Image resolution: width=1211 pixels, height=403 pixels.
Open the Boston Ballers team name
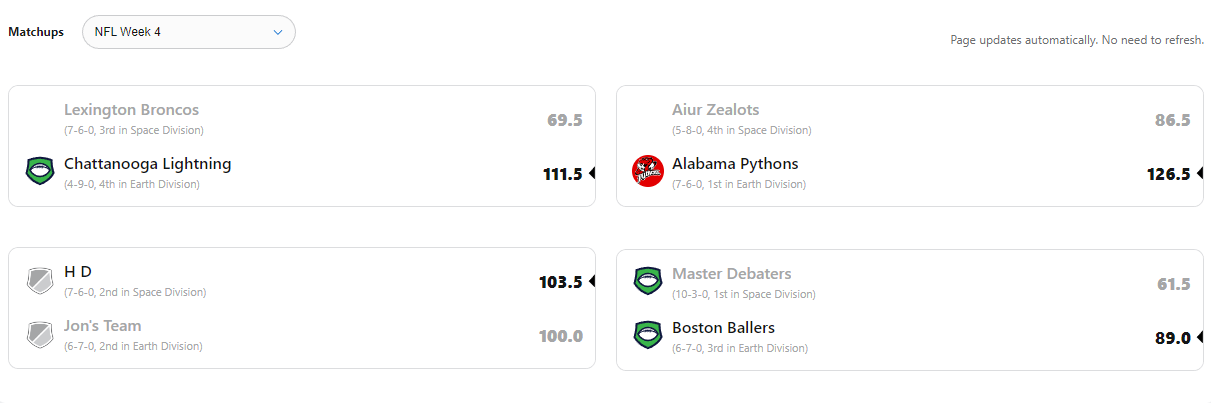723,328
